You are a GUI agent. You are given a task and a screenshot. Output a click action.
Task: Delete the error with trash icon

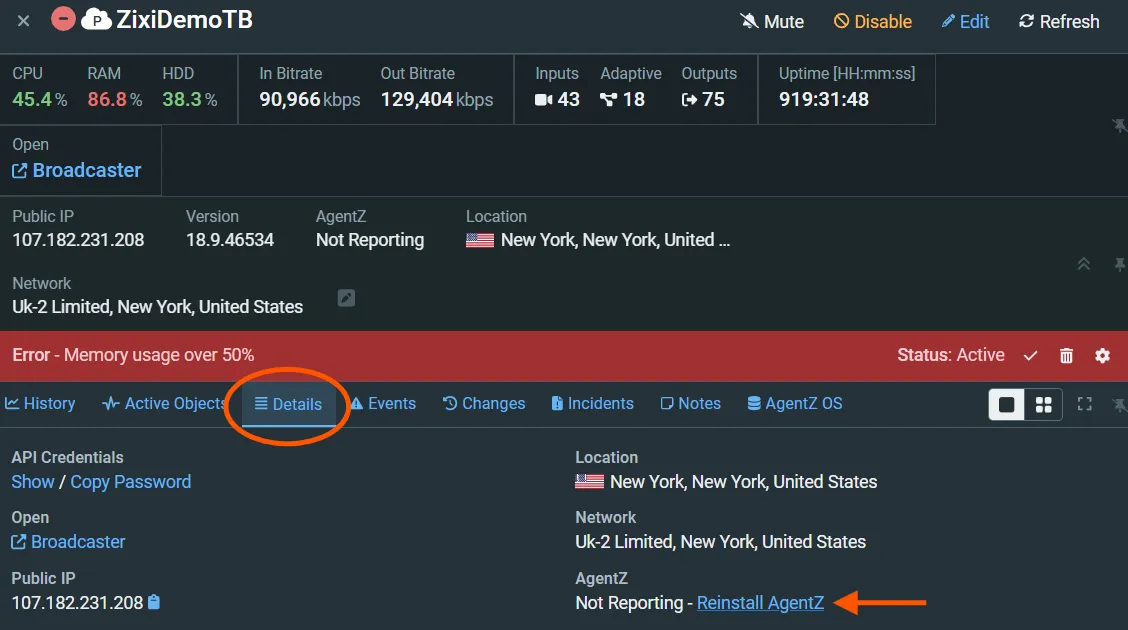[1066, 355]
